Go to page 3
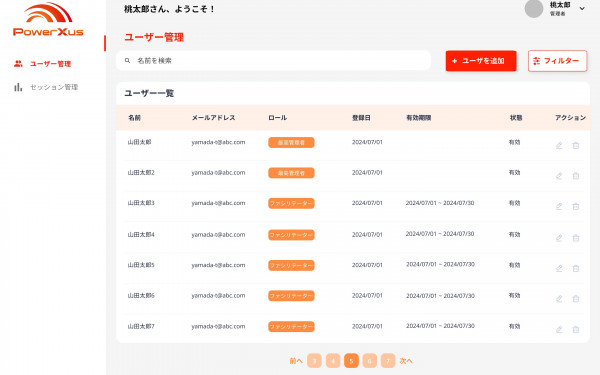 click(x=315, y=361)
